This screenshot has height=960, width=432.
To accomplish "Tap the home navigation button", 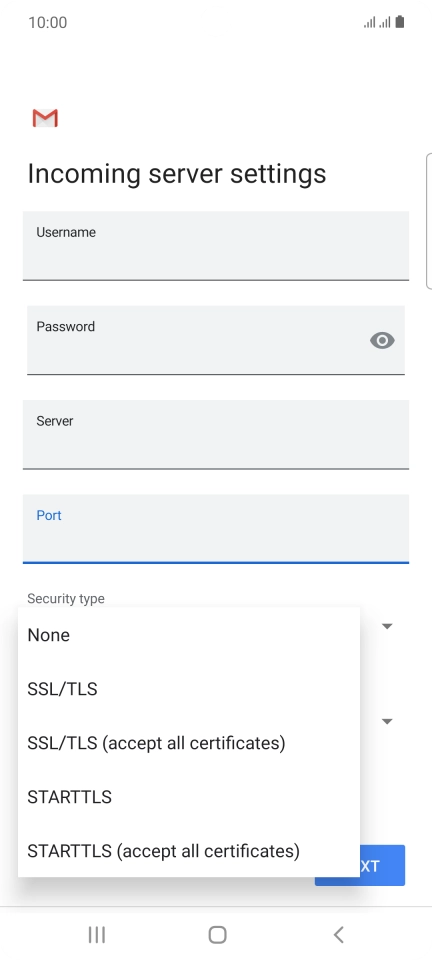I will click(x=217, y=935).
